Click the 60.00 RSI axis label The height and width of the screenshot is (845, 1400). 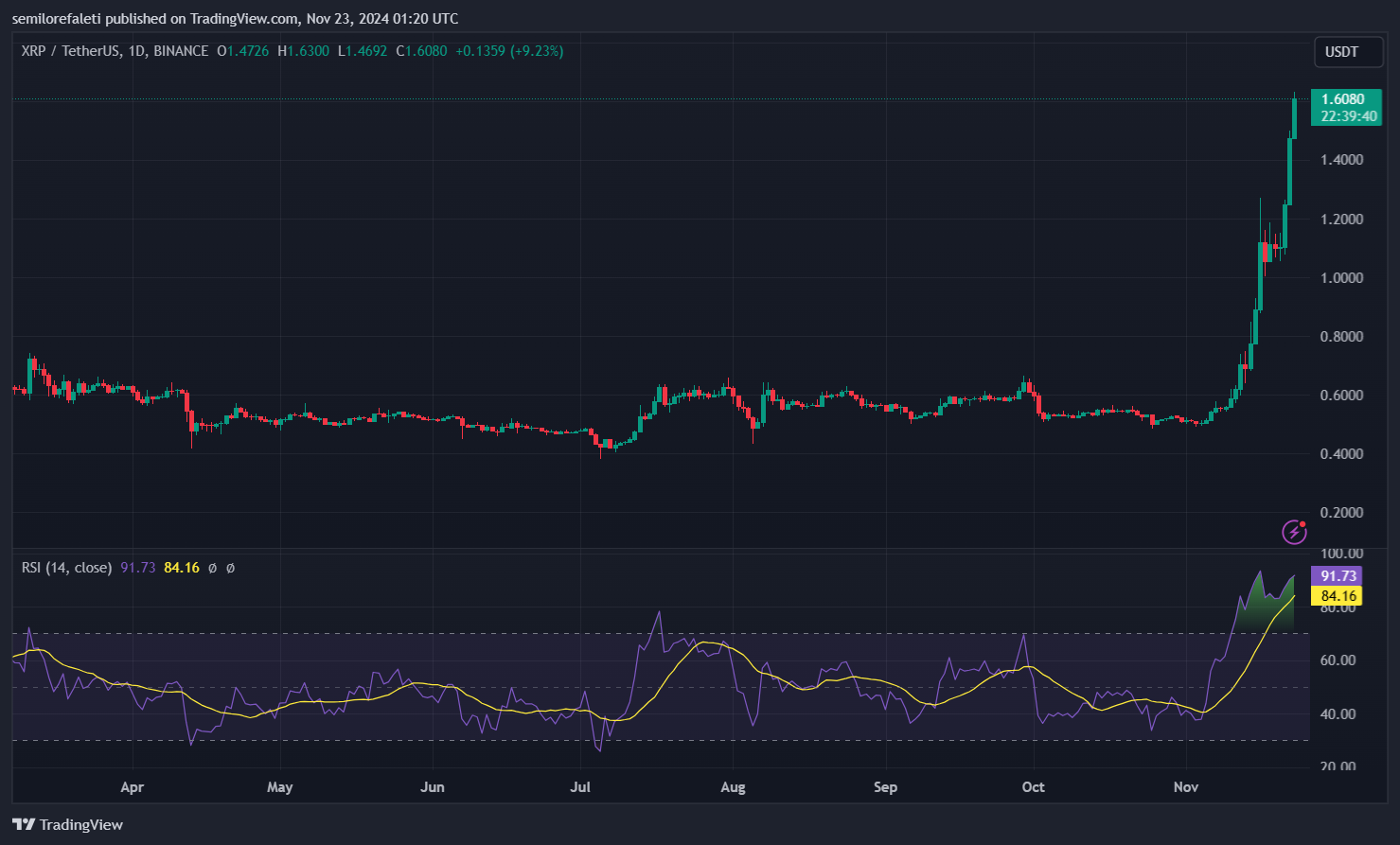[x=1338, y=660]
